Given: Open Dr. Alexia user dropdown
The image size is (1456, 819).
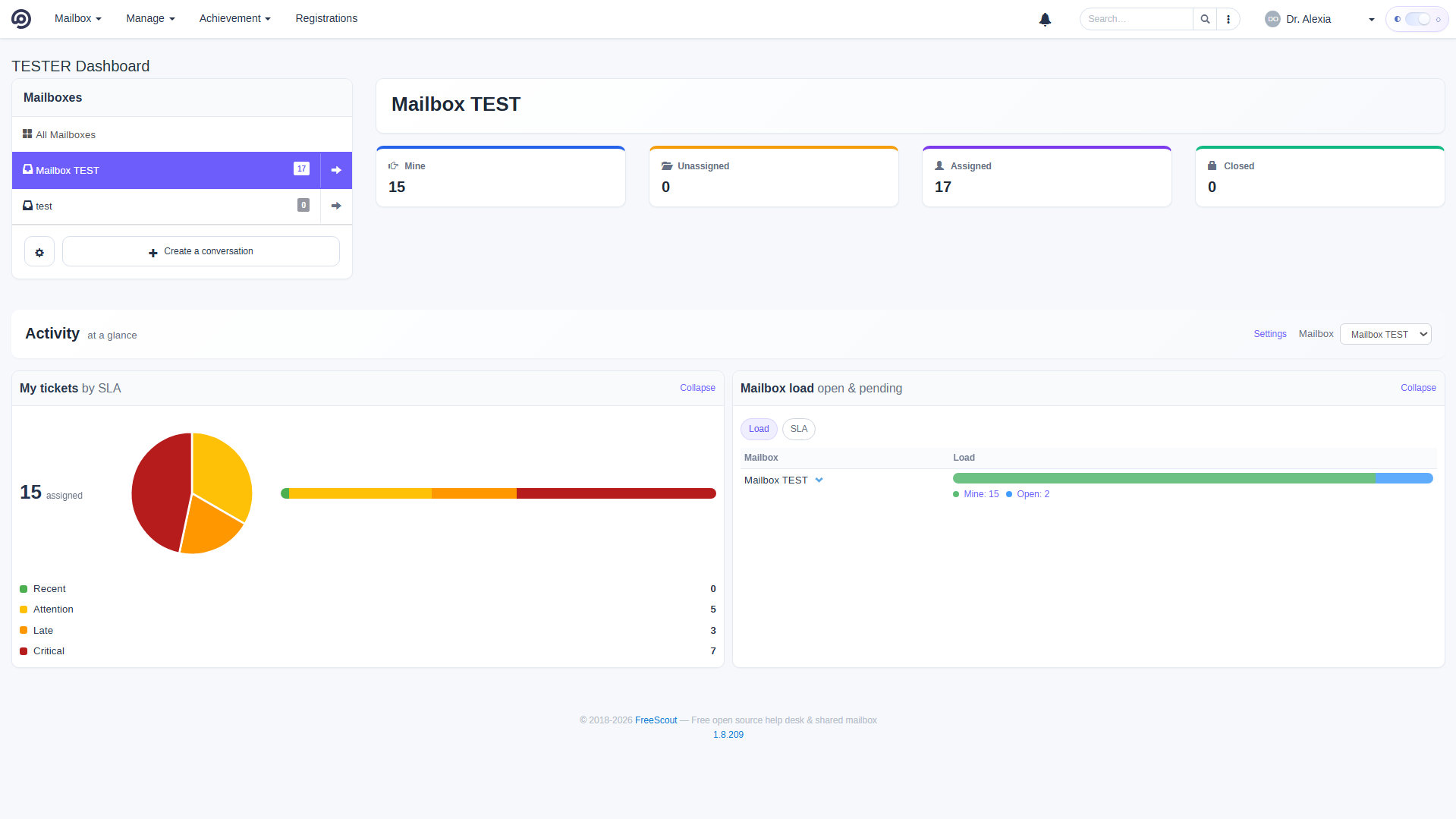Looking at the screenshot, I should [x=1320, y=19].
